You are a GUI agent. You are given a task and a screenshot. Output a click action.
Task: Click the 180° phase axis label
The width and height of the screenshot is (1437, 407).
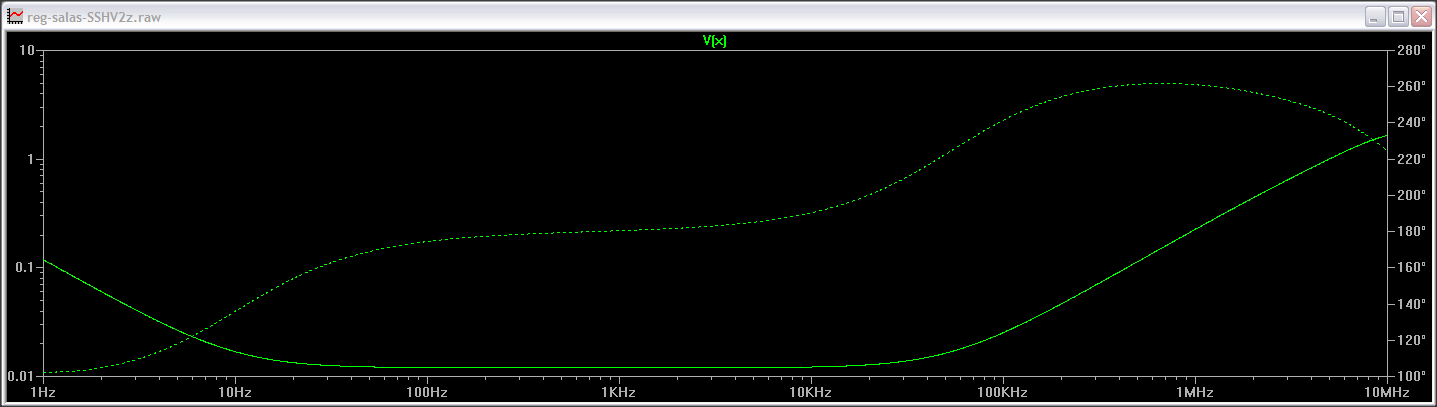click(1412, 232)
